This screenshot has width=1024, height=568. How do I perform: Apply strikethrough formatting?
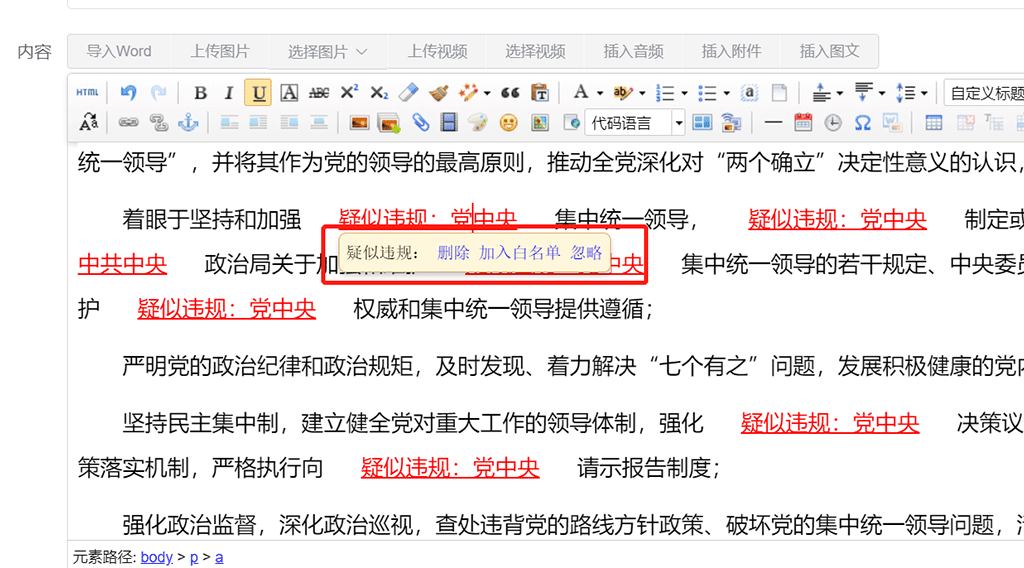coord(319,93)
